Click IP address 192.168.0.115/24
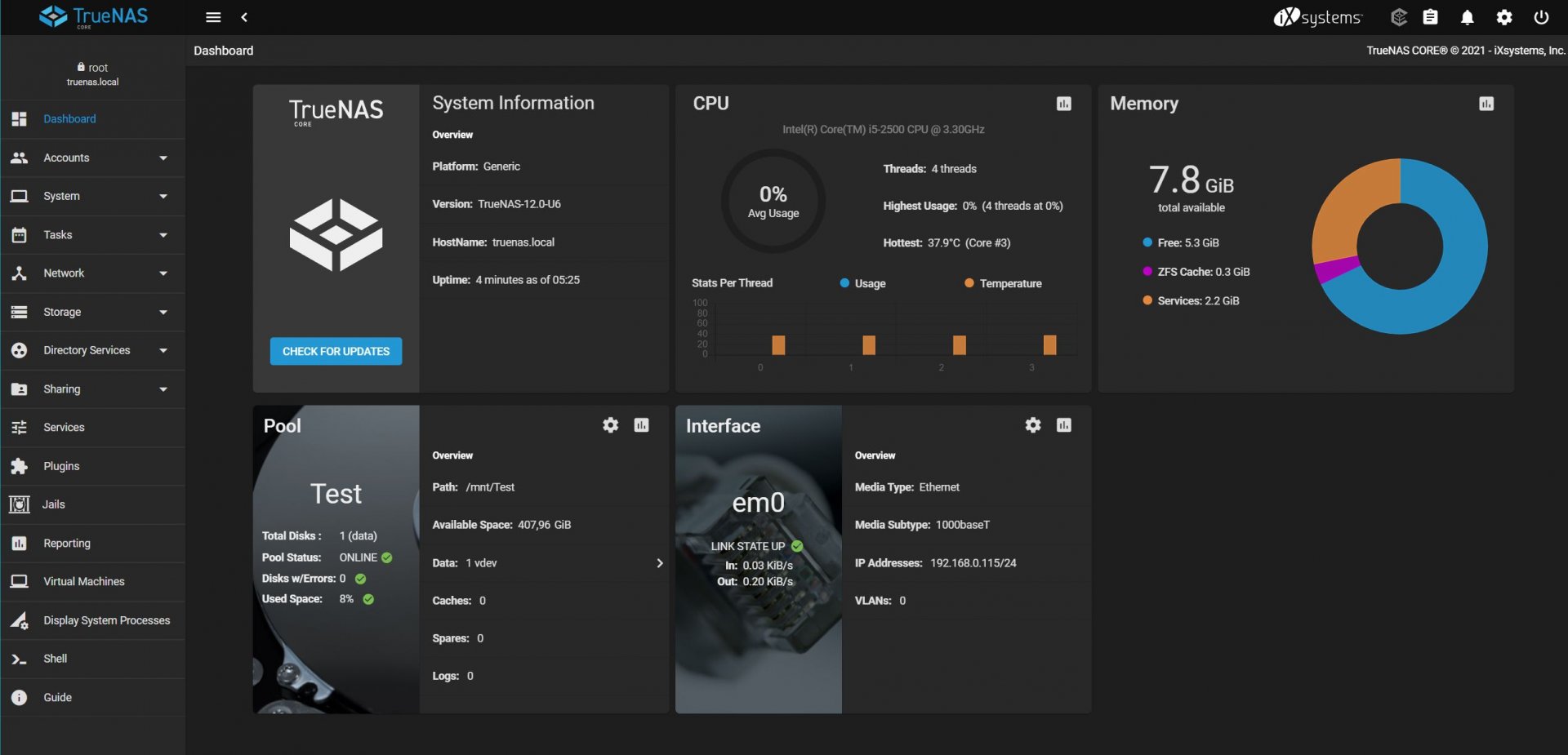 click(x=973, y=563)
